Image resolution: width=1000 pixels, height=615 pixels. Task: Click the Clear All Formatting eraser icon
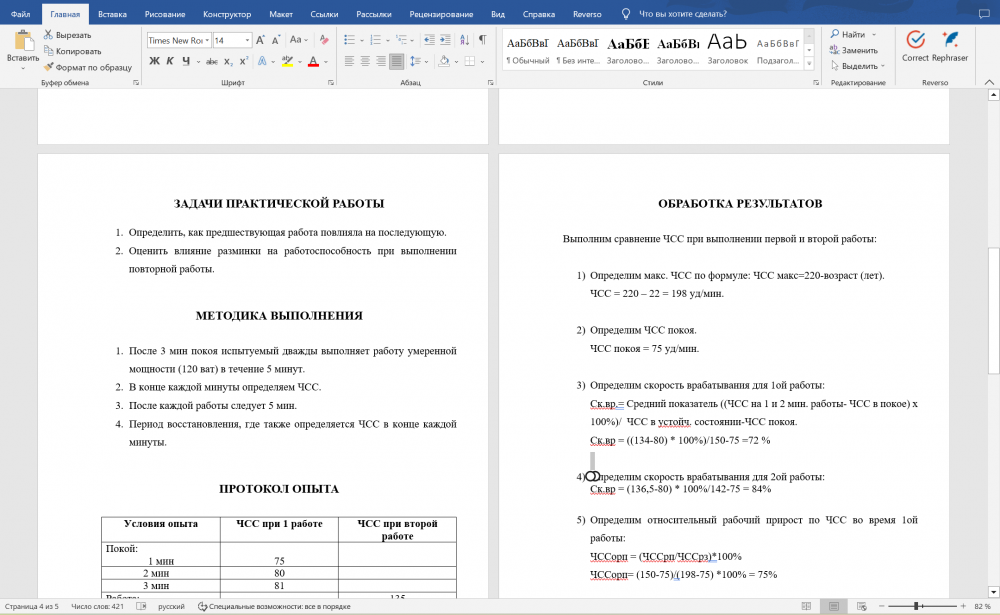click(324, 40)
